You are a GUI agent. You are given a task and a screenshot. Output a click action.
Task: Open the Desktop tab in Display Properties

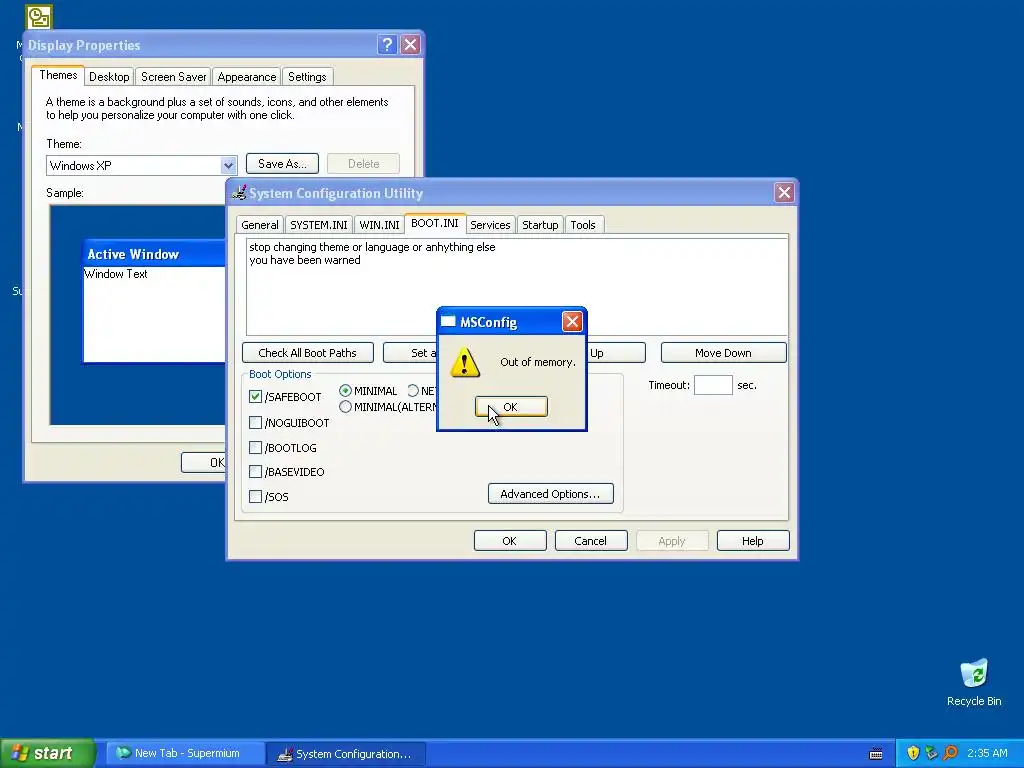[x=109, y=77]
